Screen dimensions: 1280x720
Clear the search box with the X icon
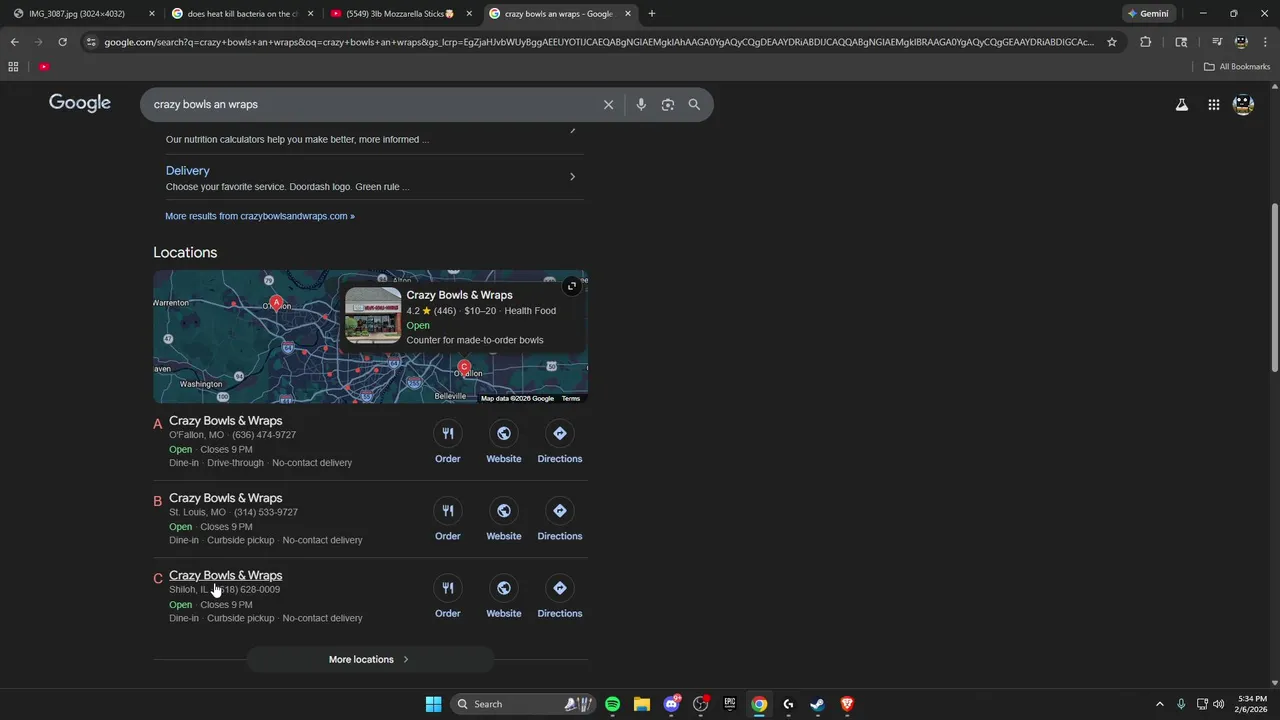pos(608,104)
